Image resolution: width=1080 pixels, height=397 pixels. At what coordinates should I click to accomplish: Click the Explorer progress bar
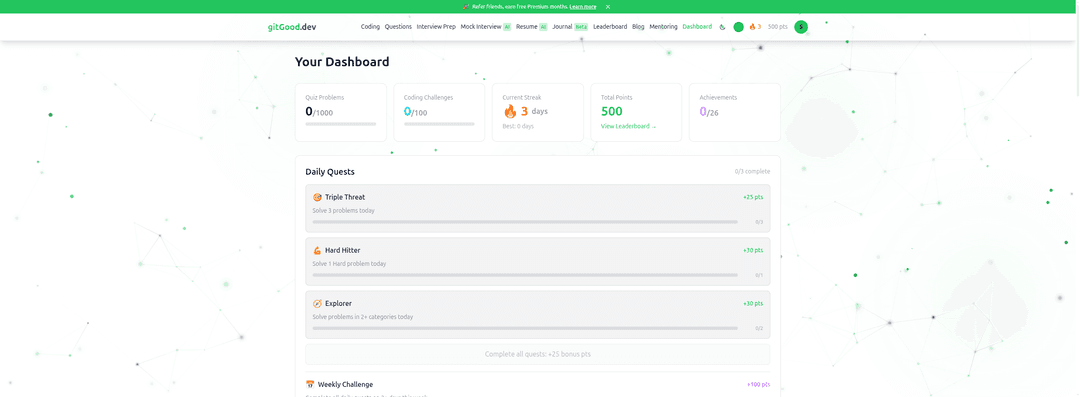click(x=525, y=328)
